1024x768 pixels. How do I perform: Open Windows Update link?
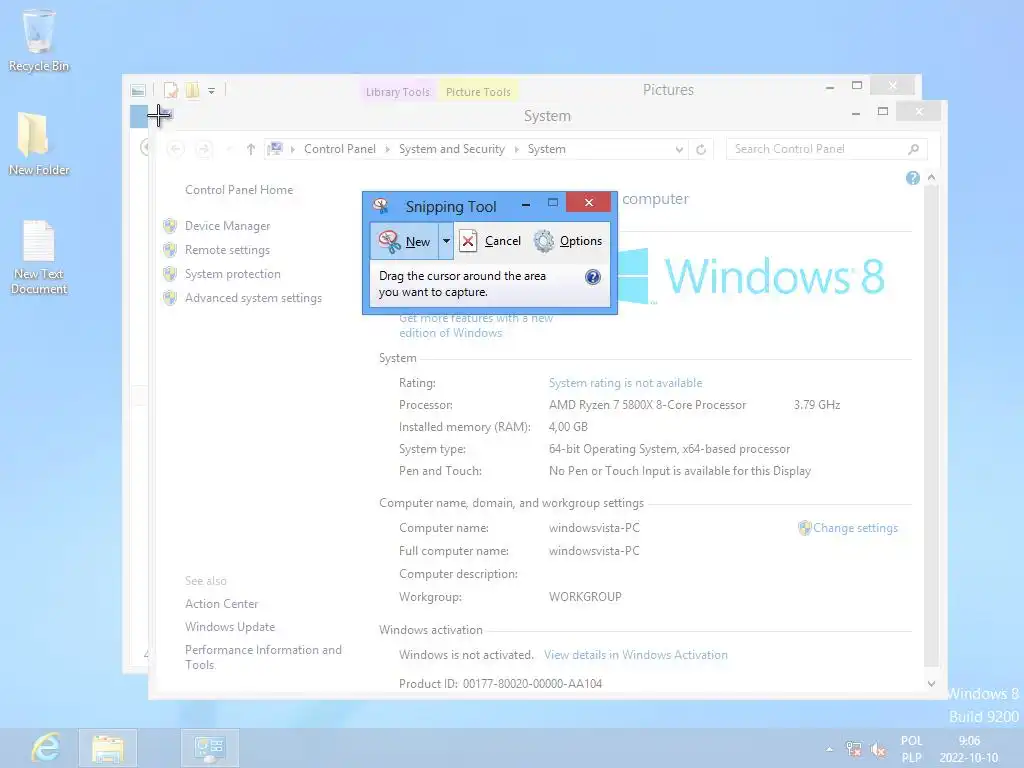[230, 627]
